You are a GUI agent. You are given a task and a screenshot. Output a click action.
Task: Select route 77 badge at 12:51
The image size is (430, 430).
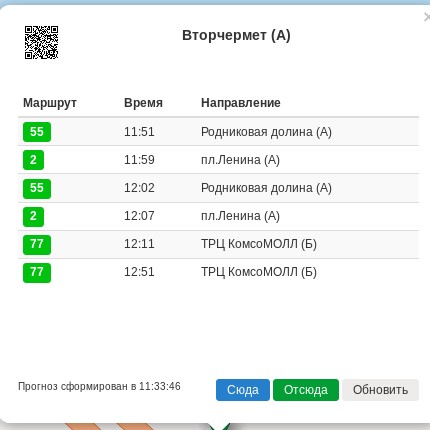(37, 272)
